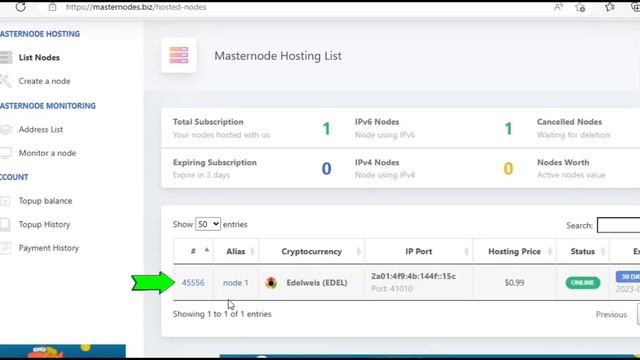The height and width of the screenshot is (360, 640).
Task: Click the Topup History icon
Action: pyautogui.click(x=5, y=224)
